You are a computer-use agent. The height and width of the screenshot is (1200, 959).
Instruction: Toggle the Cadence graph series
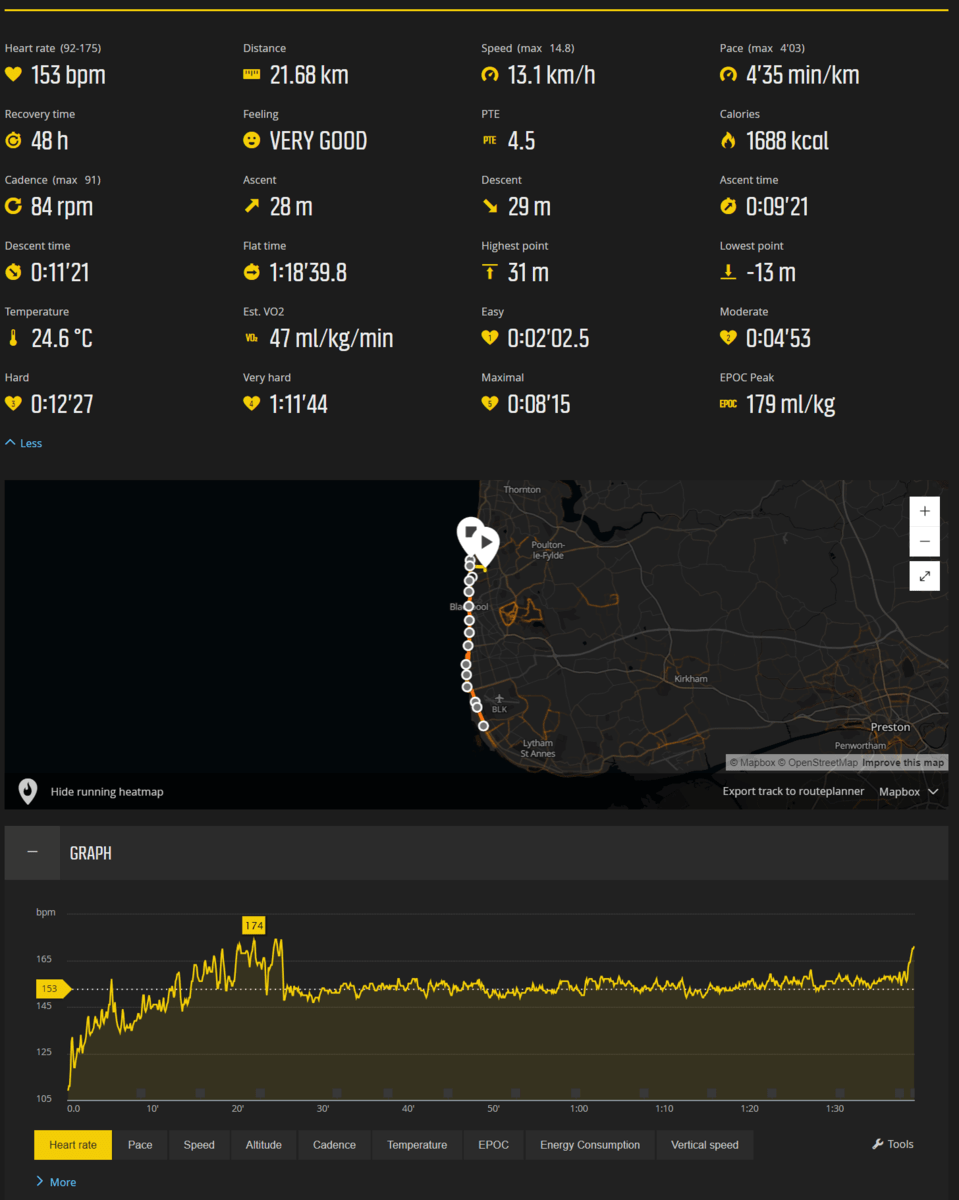tap(334, 1145)
